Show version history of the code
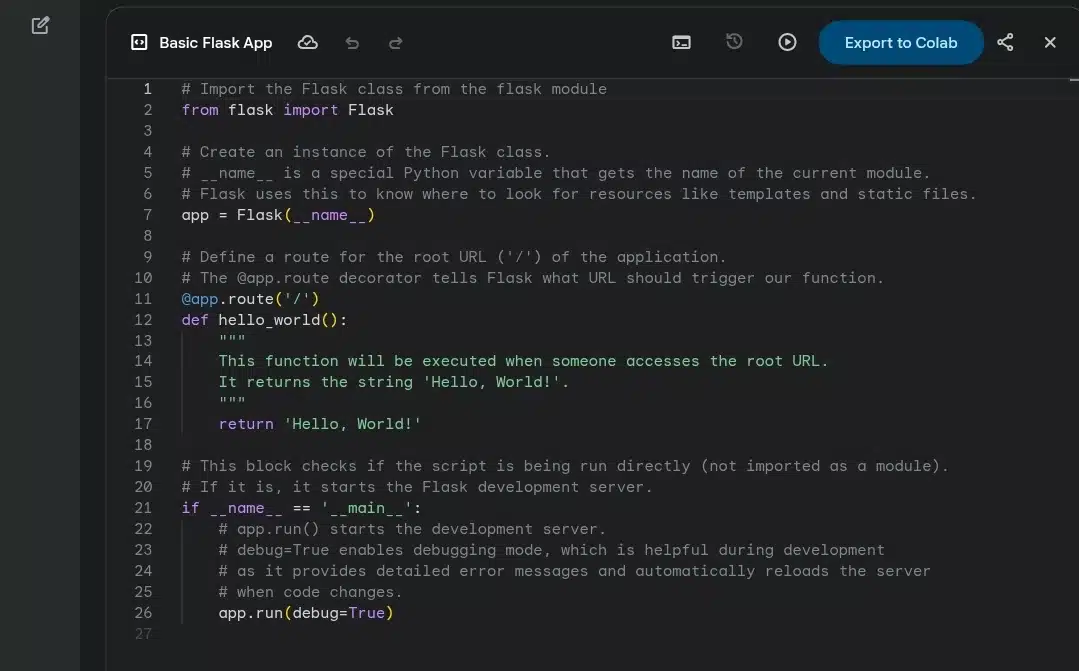 tap(734, 42)
